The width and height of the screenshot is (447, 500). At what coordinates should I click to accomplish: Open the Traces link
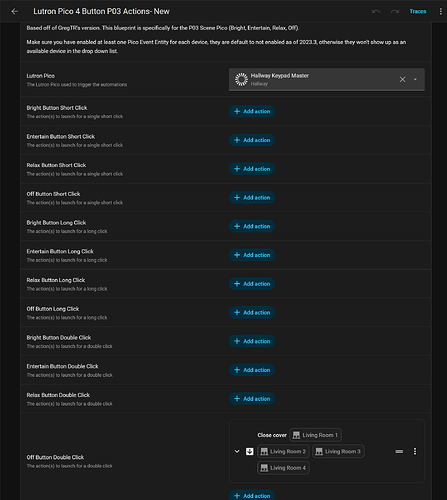click(418, 11)
